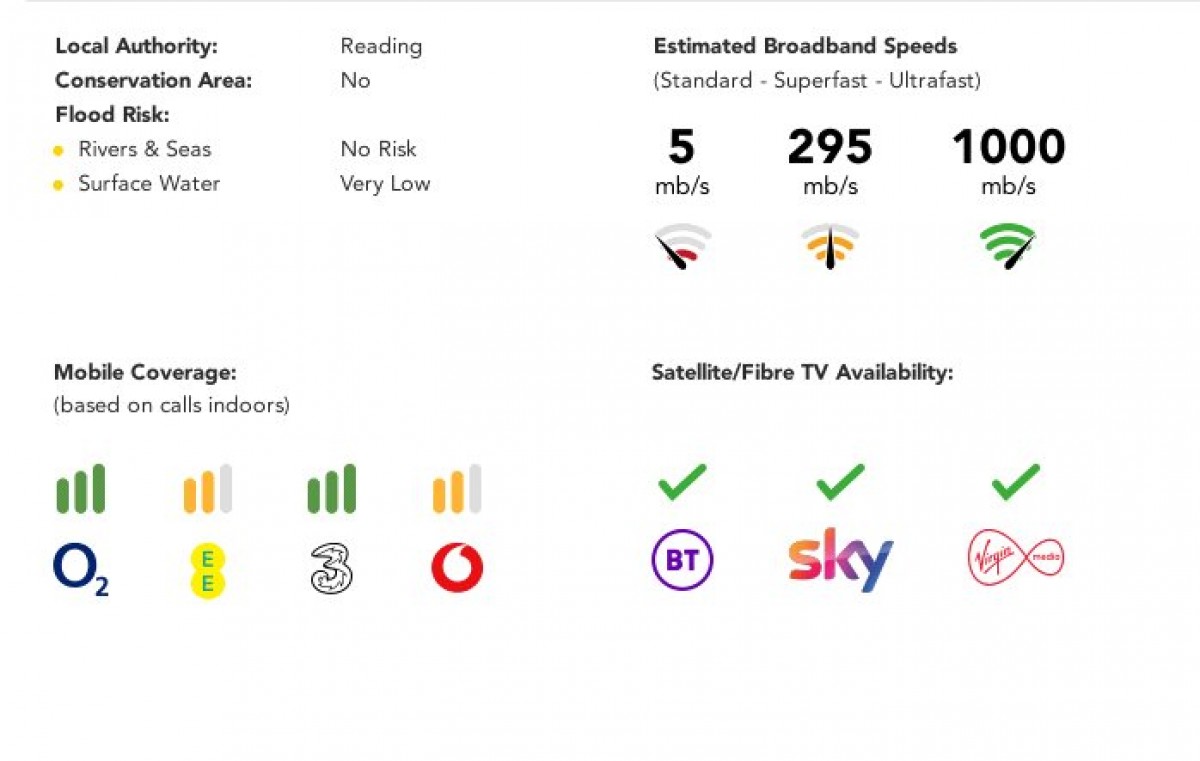Click the green checkmark above BT

682,482
